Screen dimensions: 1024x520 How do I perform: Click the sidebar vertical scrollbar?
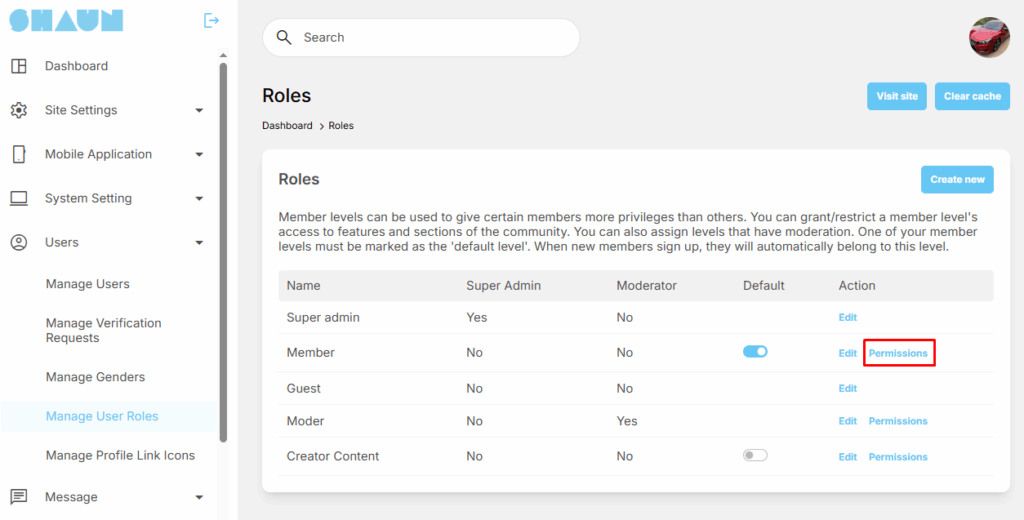[x=223, y=250]
